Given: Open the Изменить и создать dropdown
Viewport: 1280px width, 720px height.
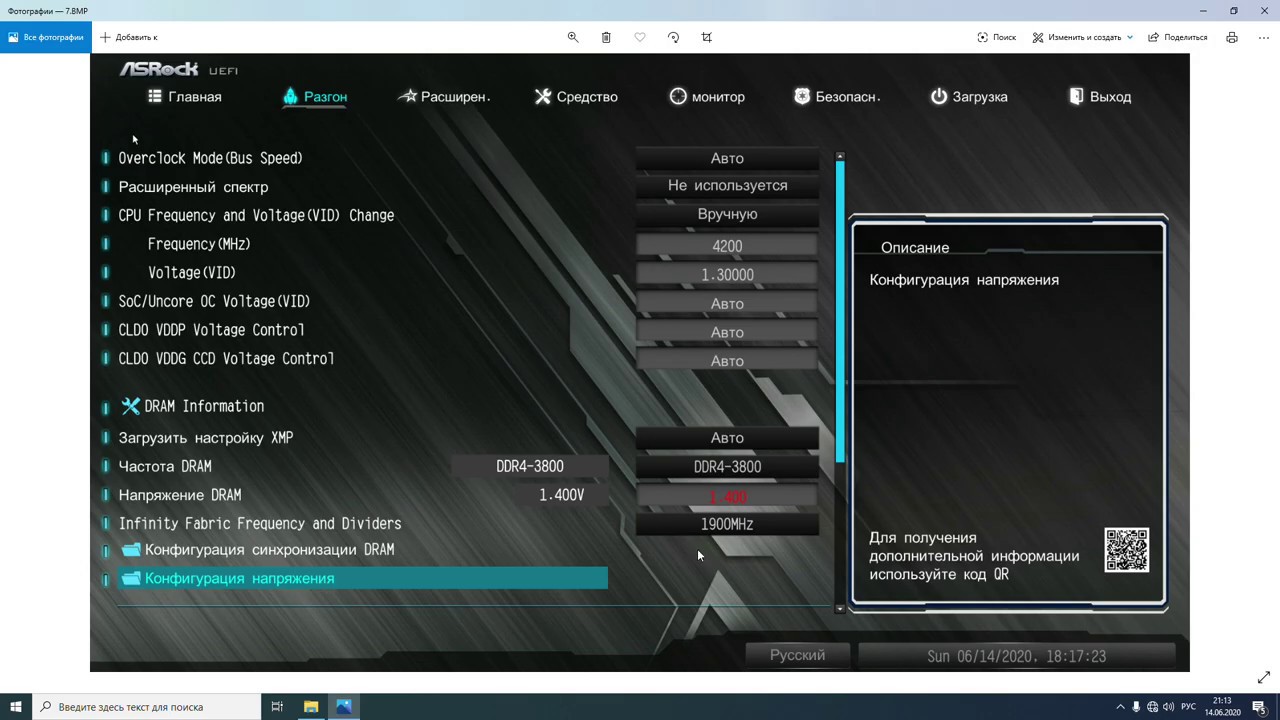Looking at the screenshot, I should [1083, 37].
